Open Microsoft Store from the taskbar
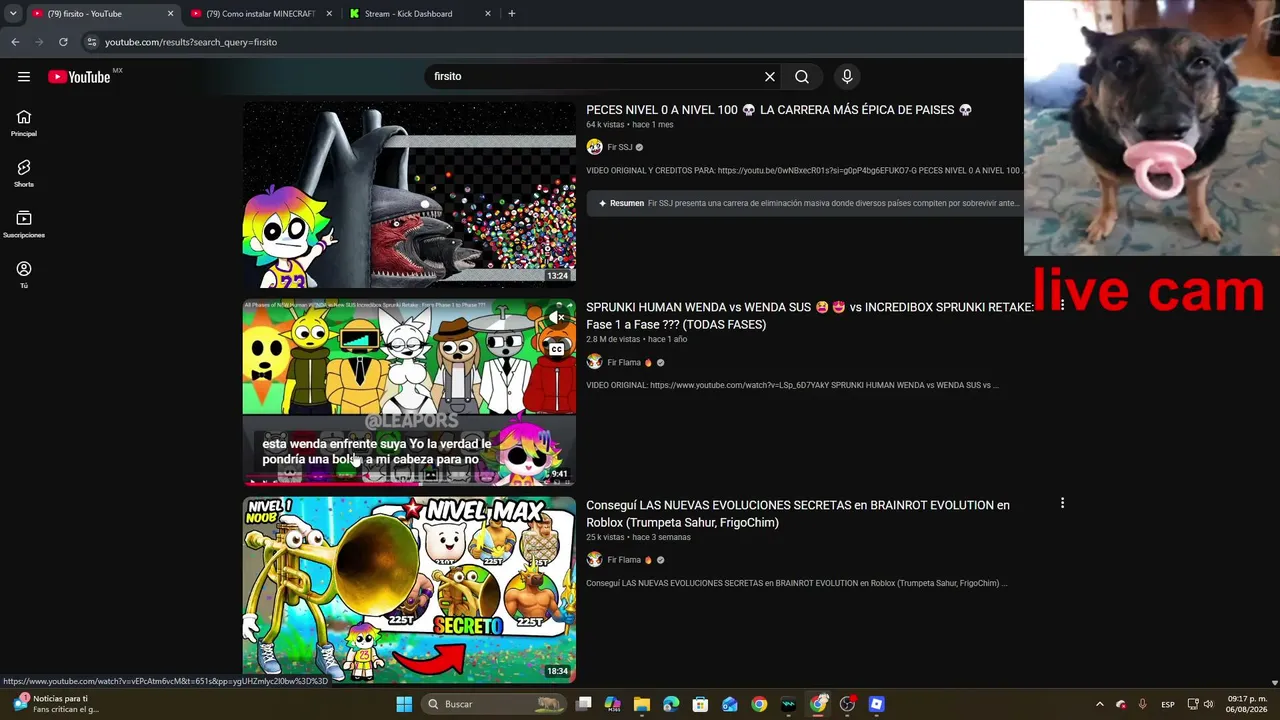The width and height of the screenshot is (1280, 720). (x=701, y=704)
